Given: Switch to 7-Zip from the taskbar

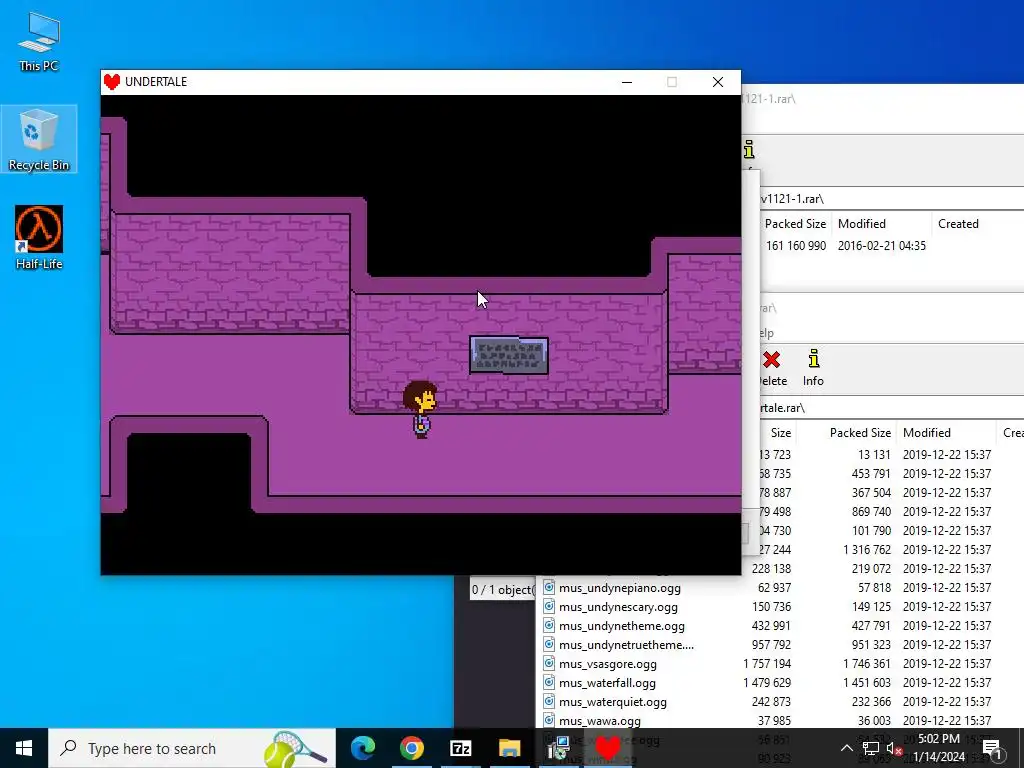Looking at the screenshot, I should (460, 748).
